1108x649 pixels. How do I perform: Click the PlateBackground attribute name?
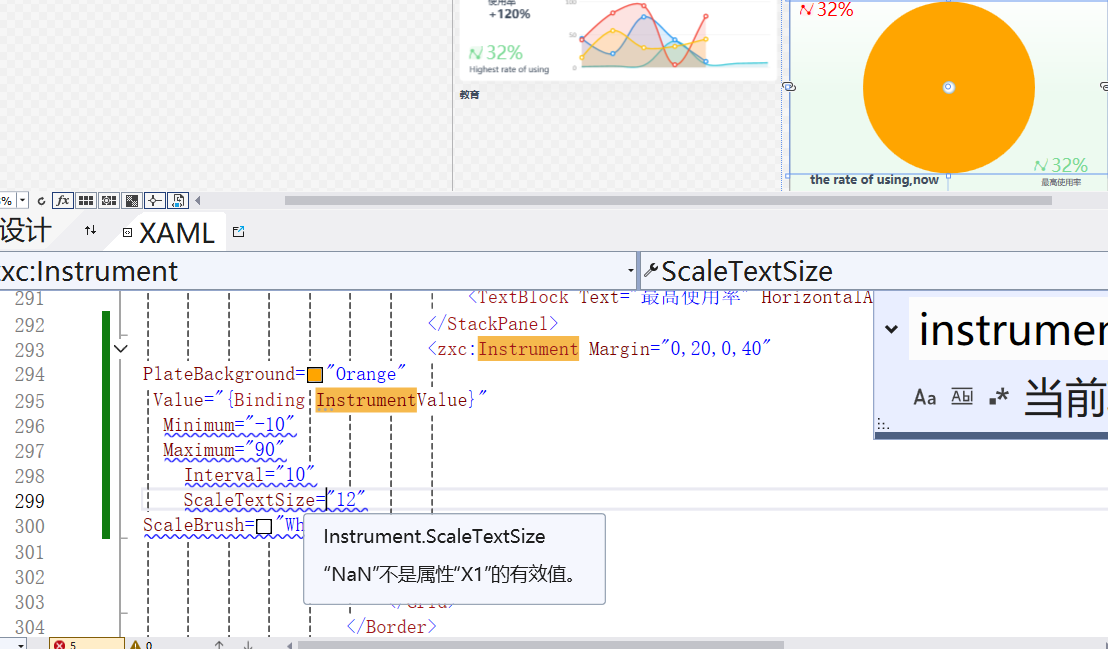click(x=218, y=374)
